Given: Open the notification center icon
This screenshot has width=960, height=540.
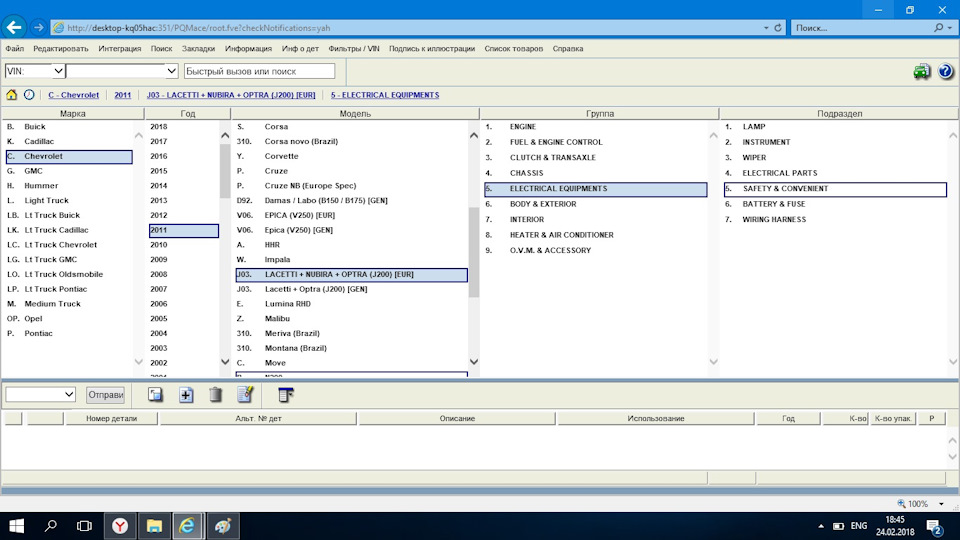Looking at the screenshot, I should [935, 527].
